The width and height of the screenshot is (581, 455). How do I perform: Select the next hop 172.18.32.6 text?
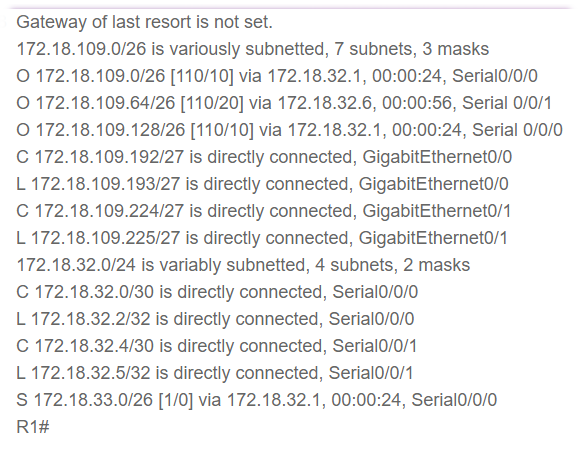325,103
